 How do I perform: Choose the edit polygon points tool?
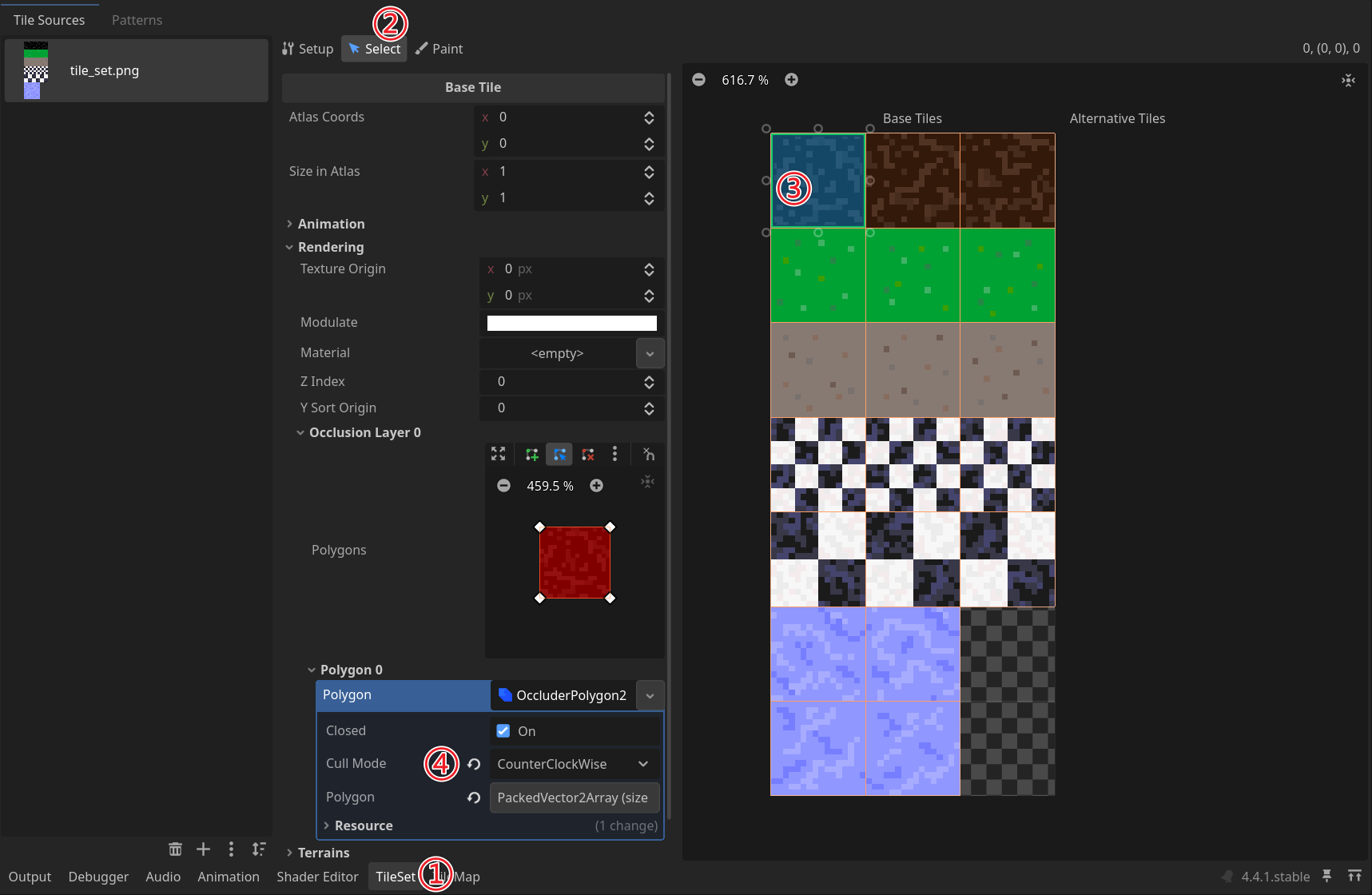point(559,454)
